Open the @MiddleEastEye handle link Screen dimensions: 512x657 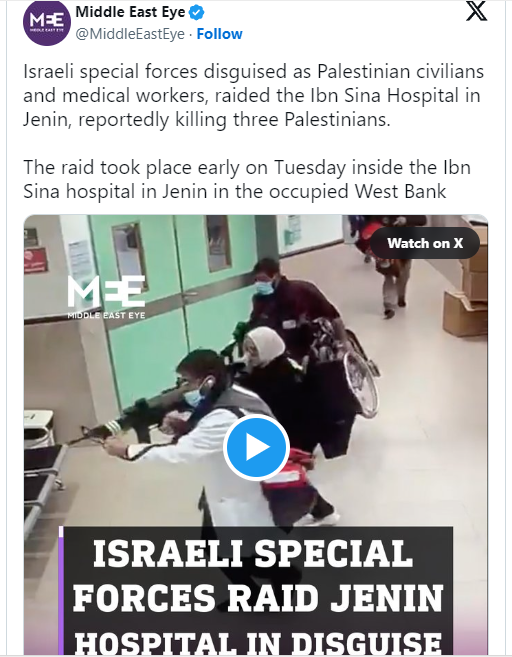point(130,34)
